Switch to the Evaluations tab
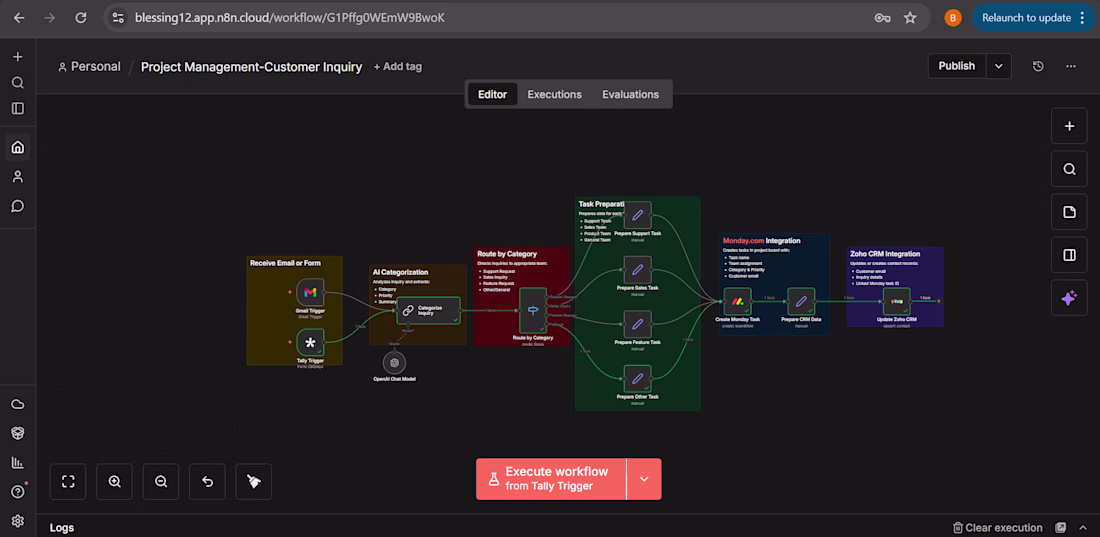Screen dimensions: 1100x537 [x=631, y=94]
